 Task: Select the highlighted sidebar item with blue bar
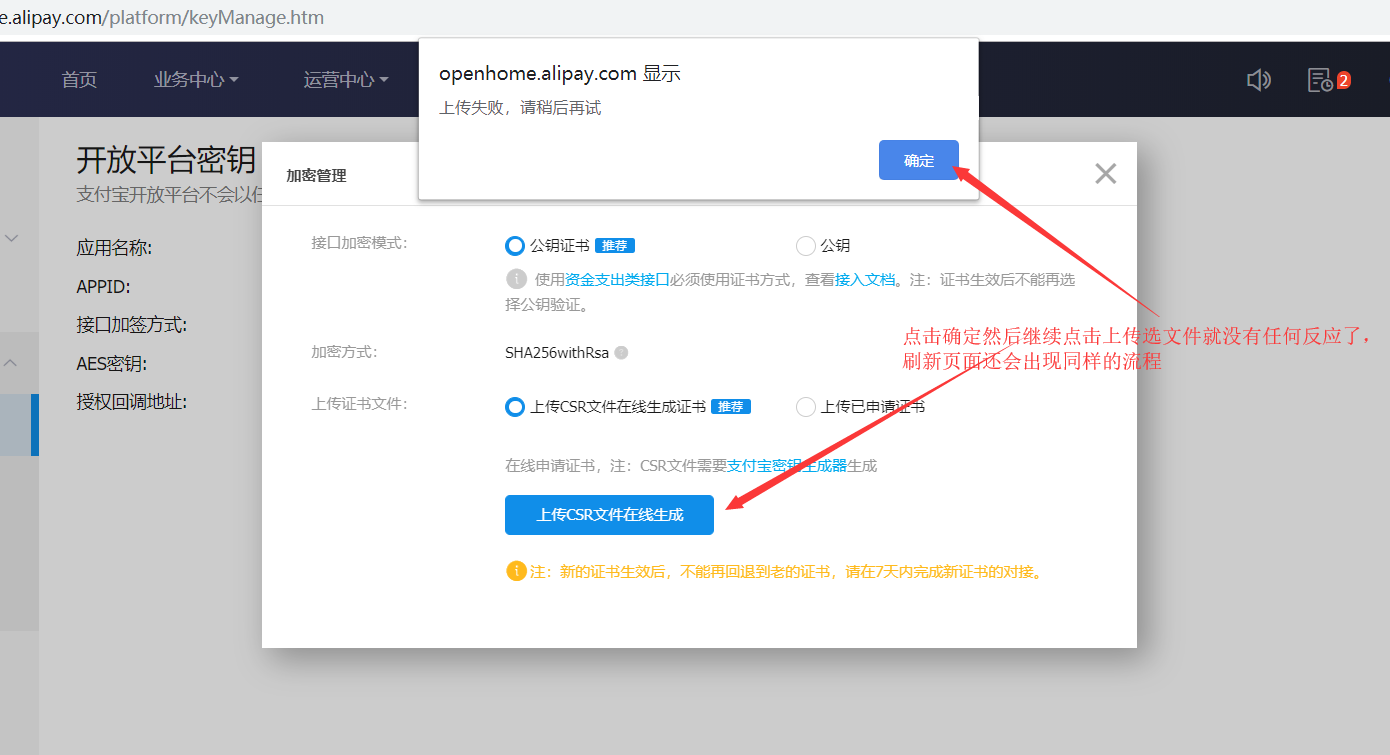pyautogui.click(x=19, y=425)
